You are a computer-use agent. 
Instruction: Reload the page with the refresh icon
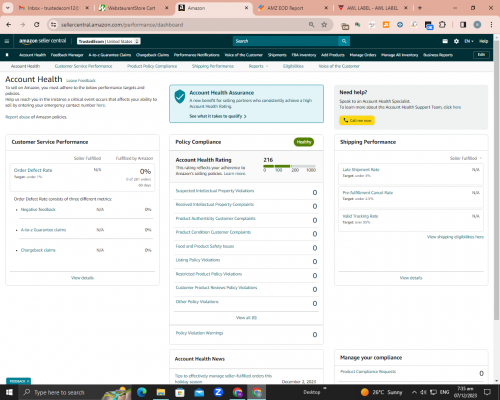tap(37, 25)
